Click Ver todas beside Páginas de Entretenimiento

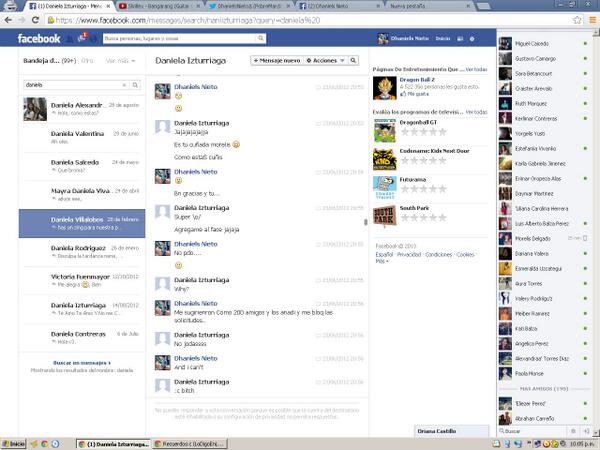pyautogui.click(x=476, y=69)
